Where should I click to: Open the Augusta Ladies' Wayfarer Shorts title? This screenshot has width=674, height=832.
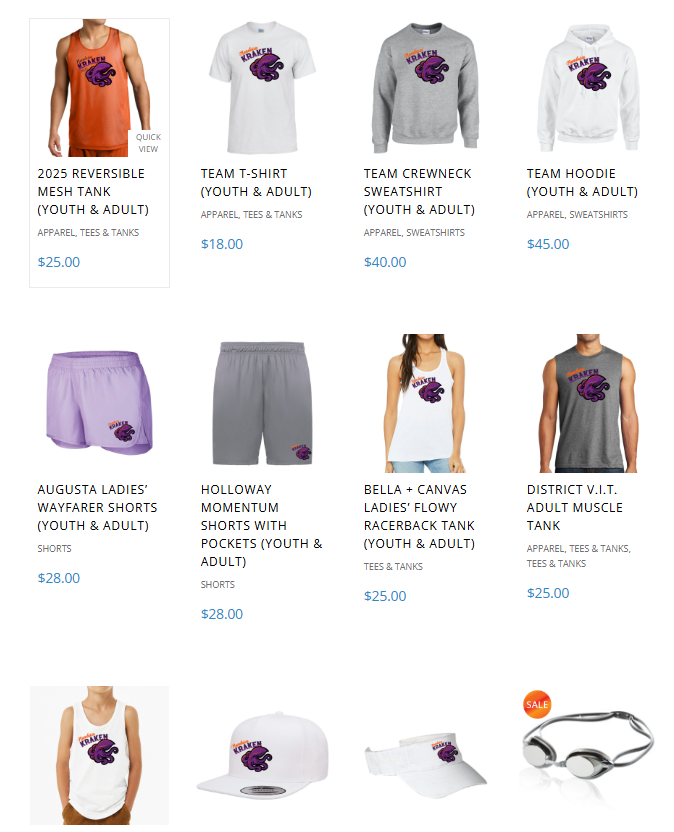(x=97, y=507)
